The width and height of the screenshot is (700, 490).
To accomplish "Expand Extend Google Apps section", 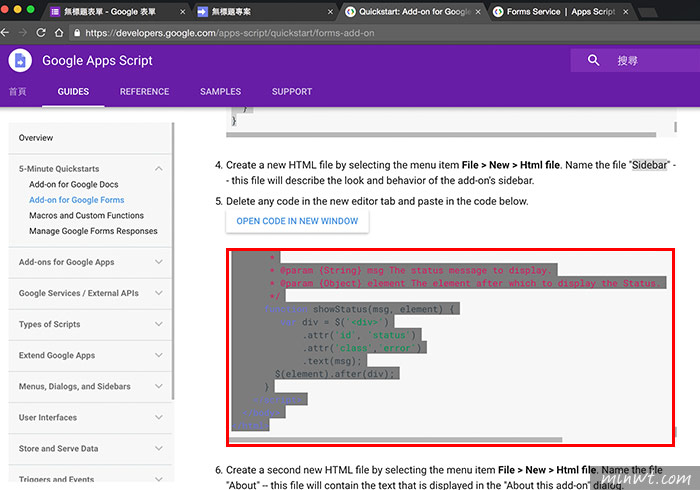I will click(x=158, y=355).
